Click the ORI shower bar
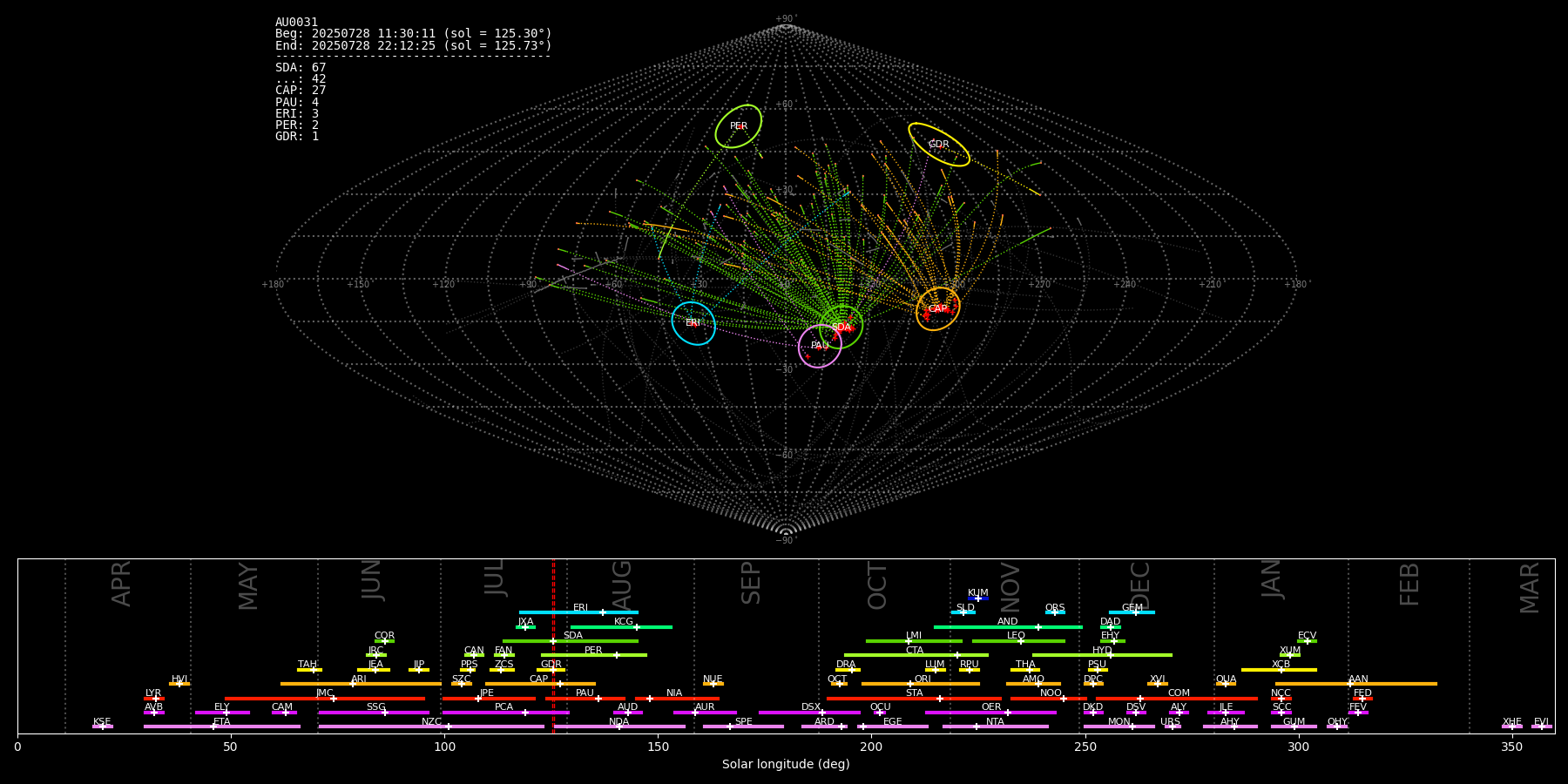Viewport: 1568px width, 784px height. [x=921, y=684]
